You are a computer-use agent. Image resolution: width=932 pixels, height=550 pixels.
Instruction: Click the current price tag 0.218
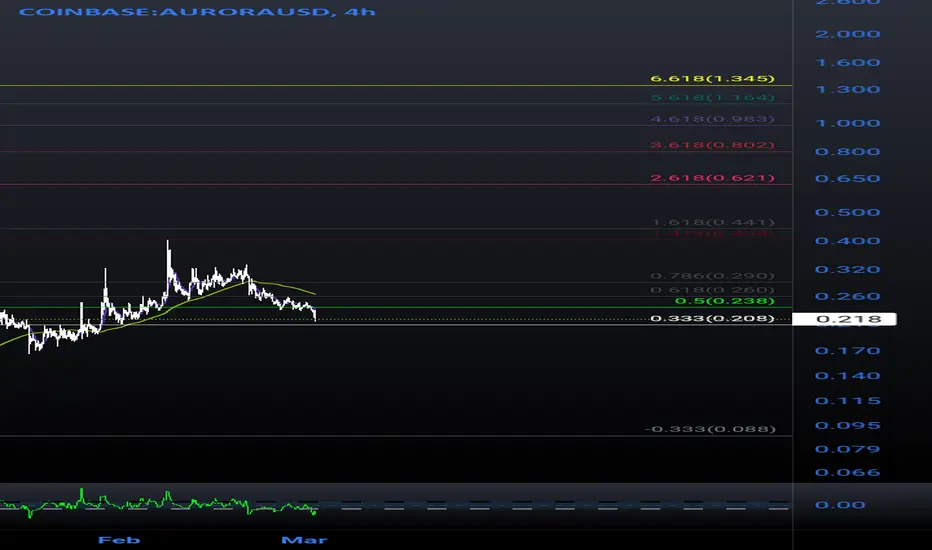[845, 319]
